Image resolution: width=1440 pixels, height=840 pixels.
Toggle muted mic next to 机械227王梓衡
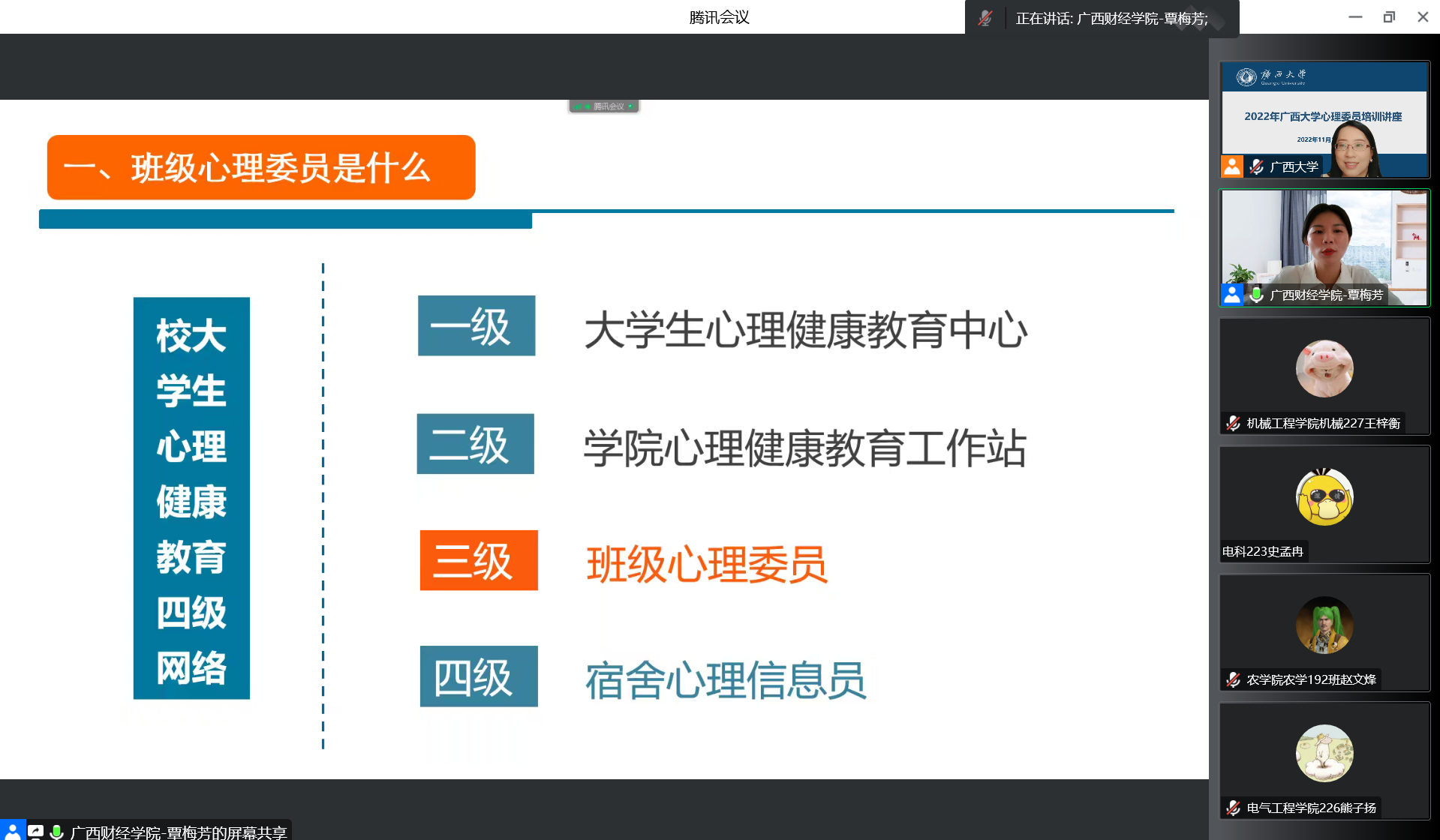1233,424
